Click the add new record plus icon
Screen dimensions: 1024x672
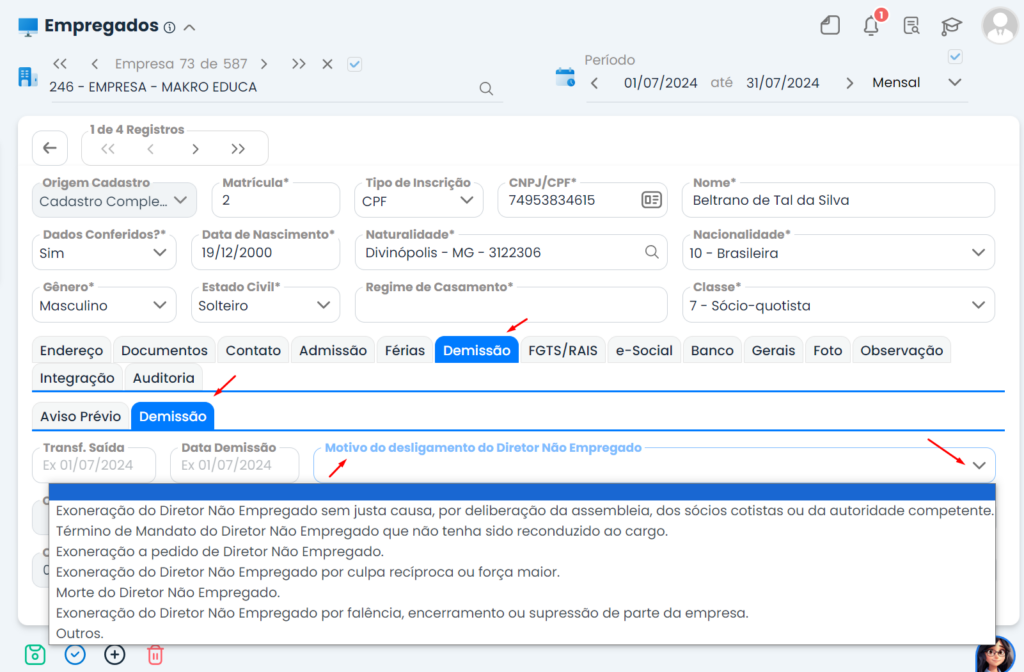tap(114, 654)
